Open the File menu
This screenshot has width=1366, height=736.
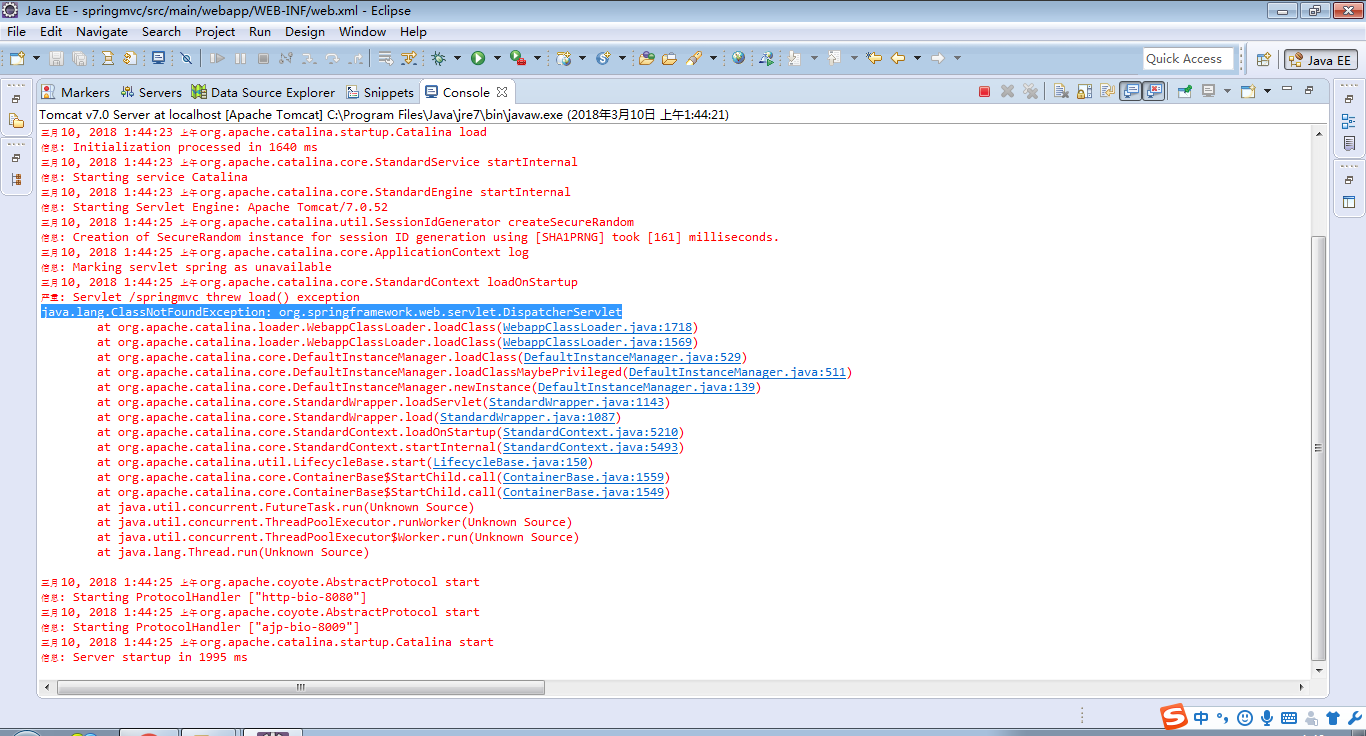[16, 31]
